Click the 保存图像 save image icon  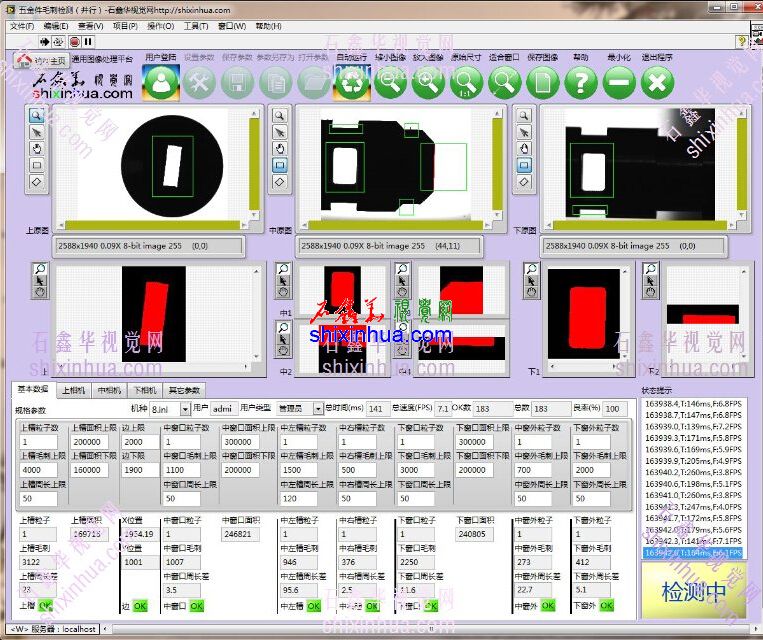(542, 82)
